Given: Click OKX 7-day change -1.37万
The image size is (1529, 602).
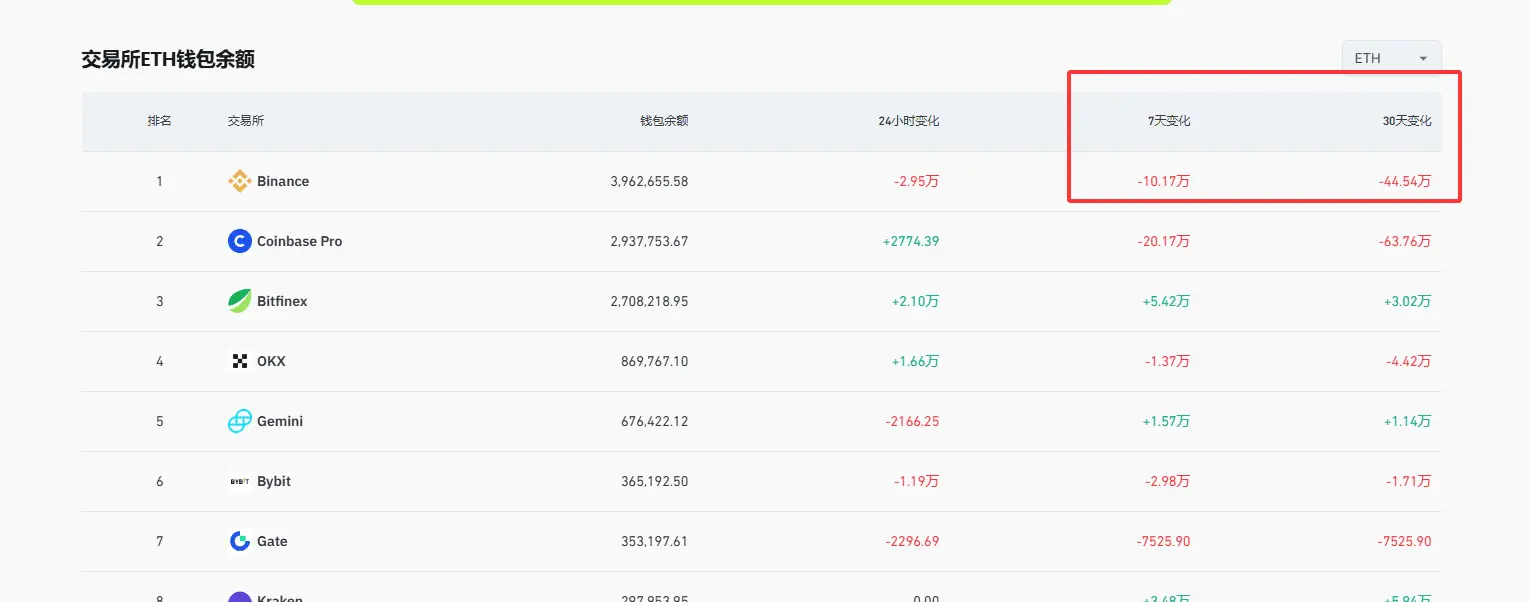Looking at the screenshot, I should click(x=1168, y=361).
